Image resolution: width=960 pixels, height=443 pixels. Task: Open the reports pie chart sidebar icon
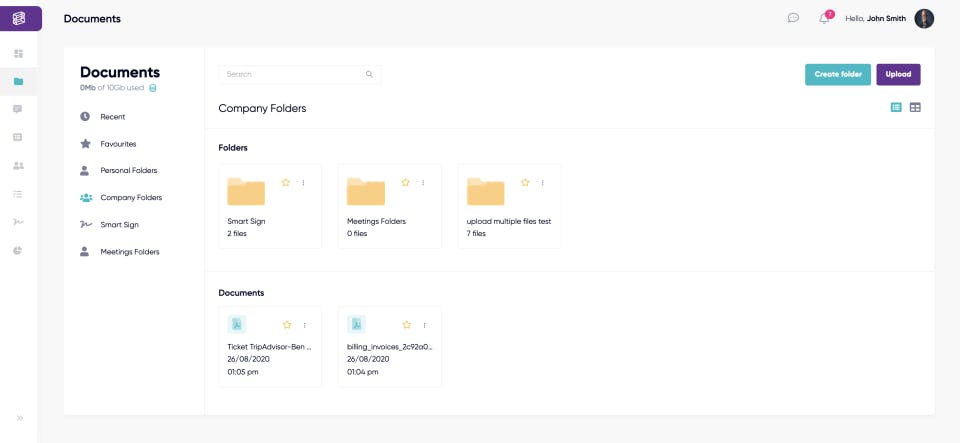click(x=18, y=250)
